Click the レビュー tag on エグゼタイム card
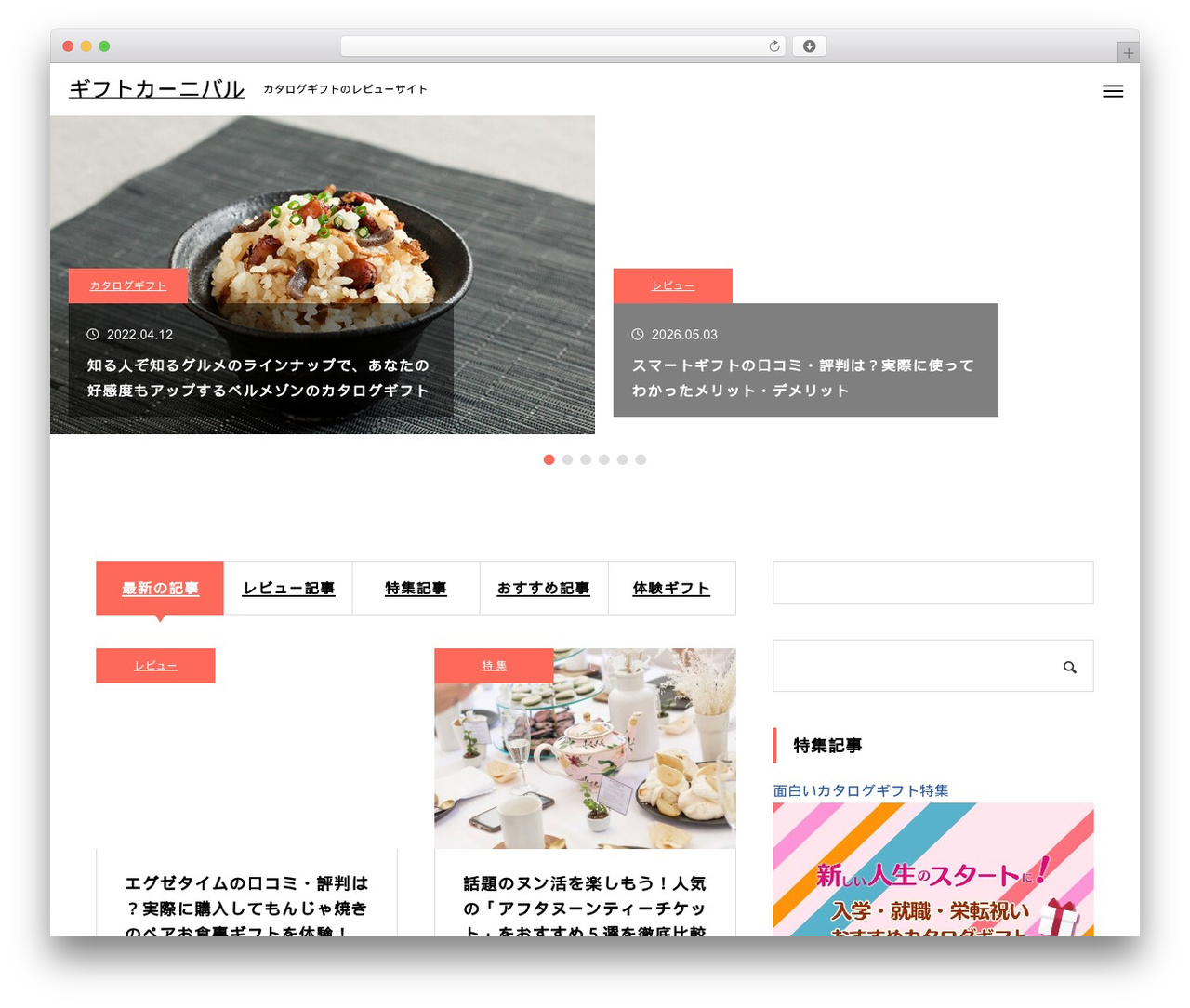Image resolution: width=1190 pixels, height=1008 pixels. (155, 666)
